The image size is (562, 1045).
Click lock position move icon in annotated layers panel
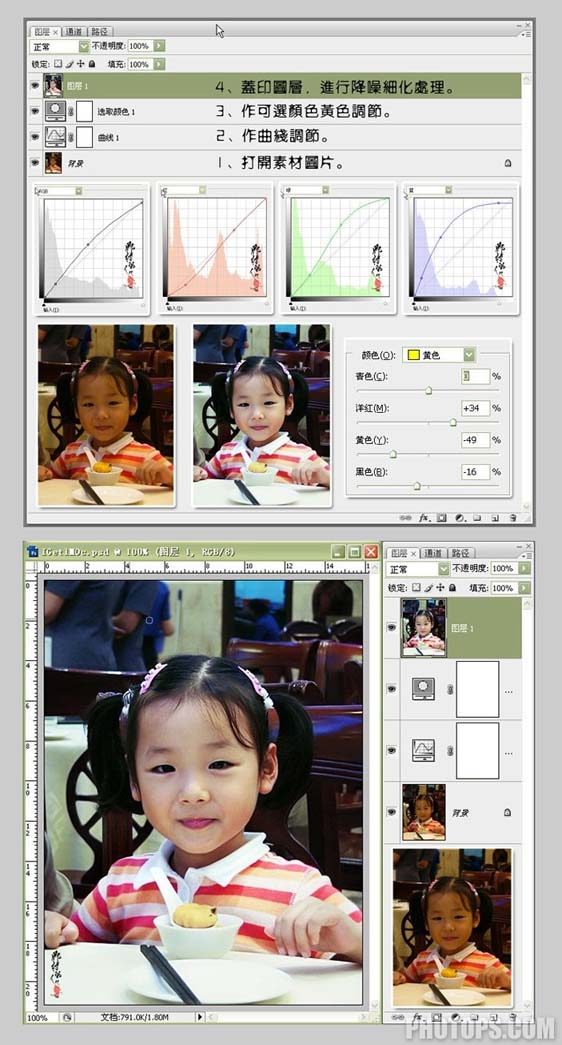point(80,64)
